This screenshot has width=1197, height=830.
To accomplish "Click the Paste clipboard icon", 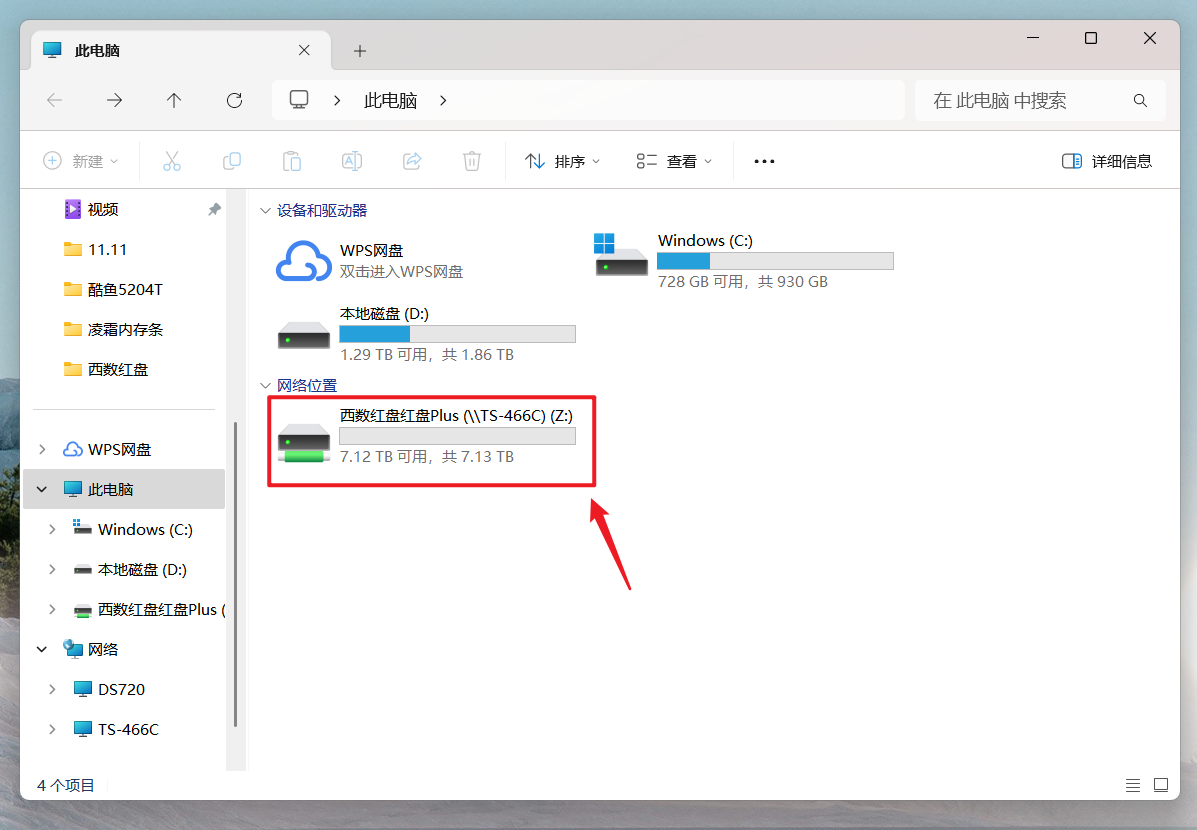I will click(292, 161).
